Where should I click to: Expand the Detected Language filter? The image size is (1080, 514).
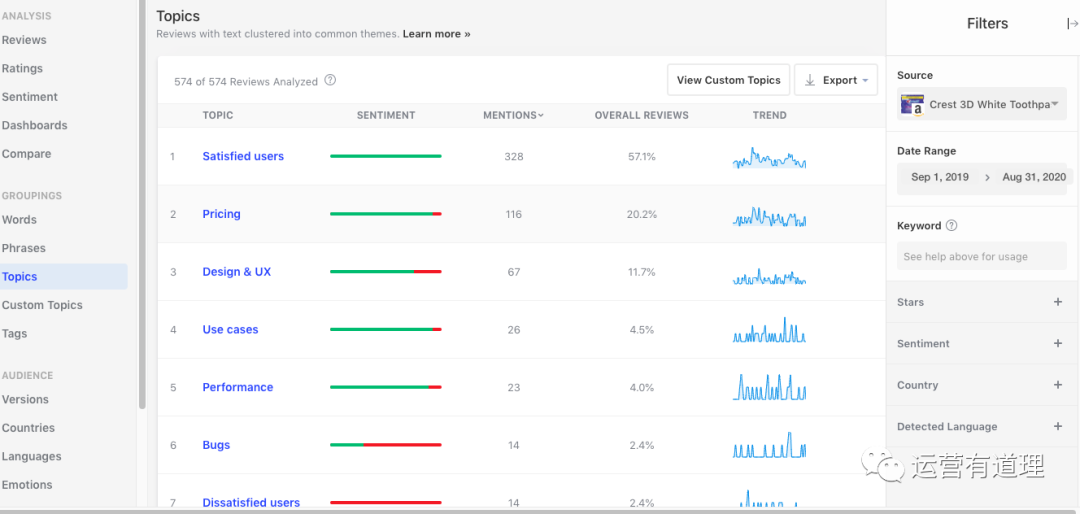click(1058, 426)
